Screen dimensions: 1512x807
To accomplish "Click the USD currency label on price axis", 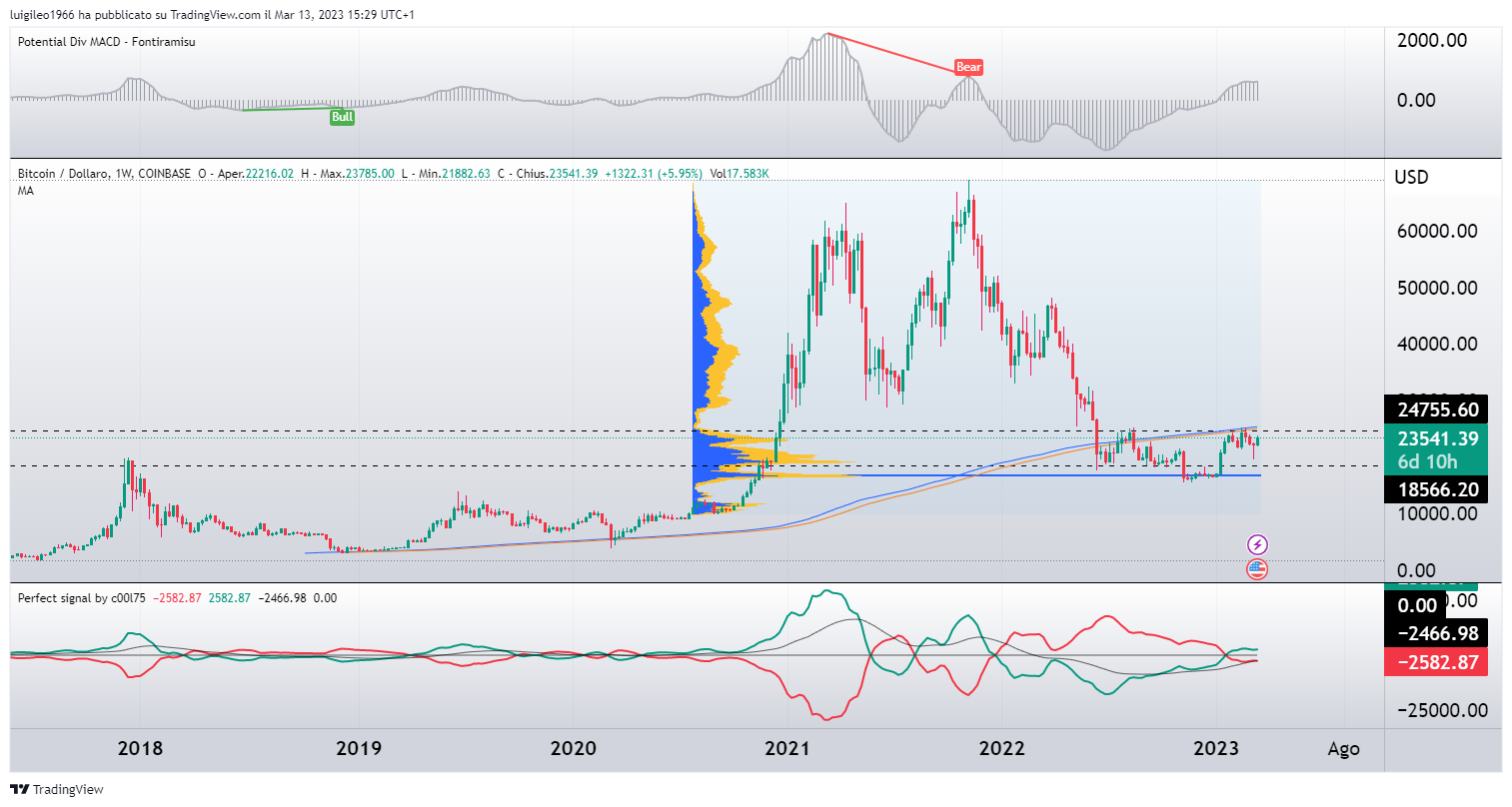I will (x=1411, y=177).
